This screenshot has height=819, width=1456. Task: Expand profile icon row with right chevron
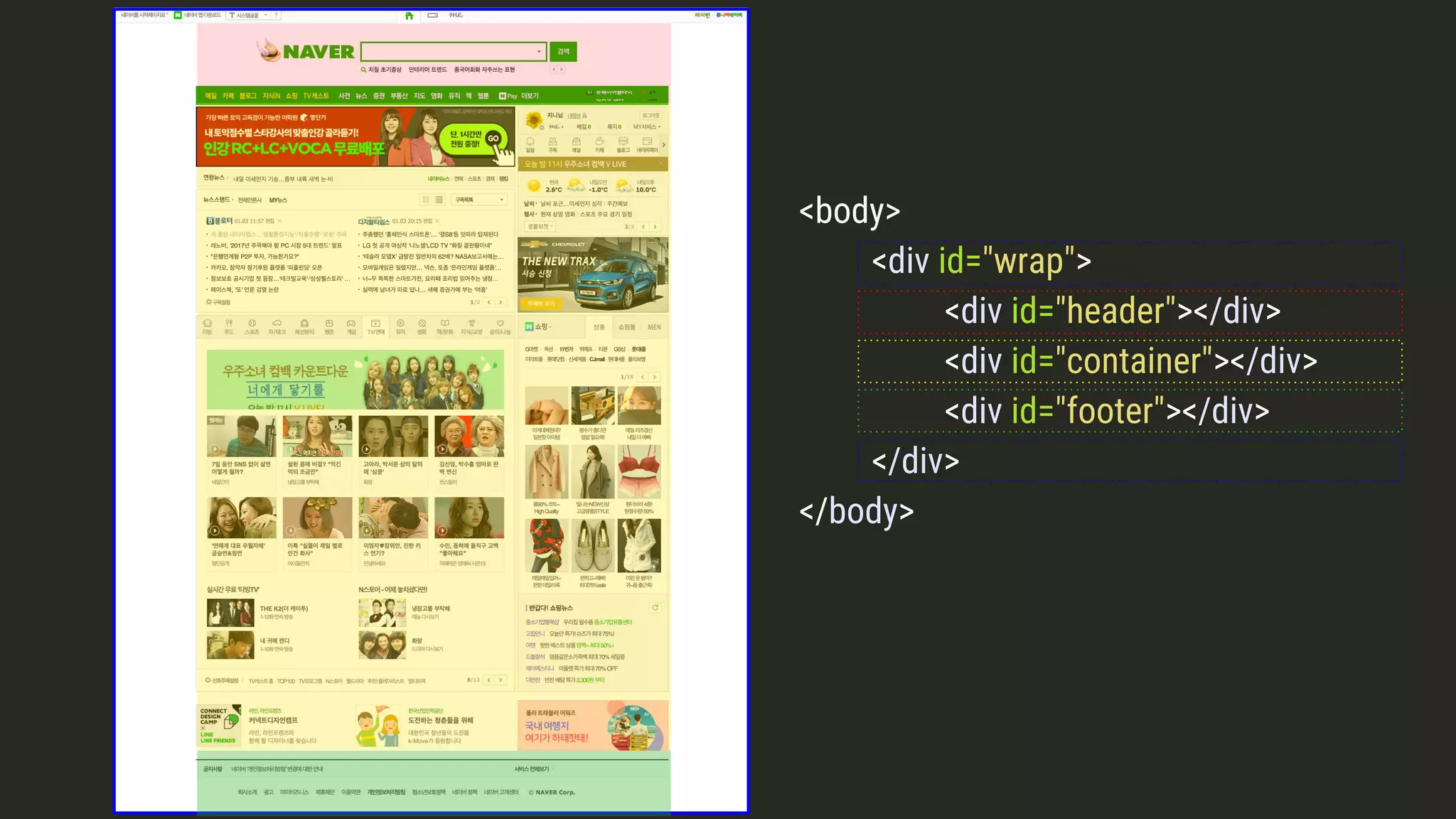[663, 145]
